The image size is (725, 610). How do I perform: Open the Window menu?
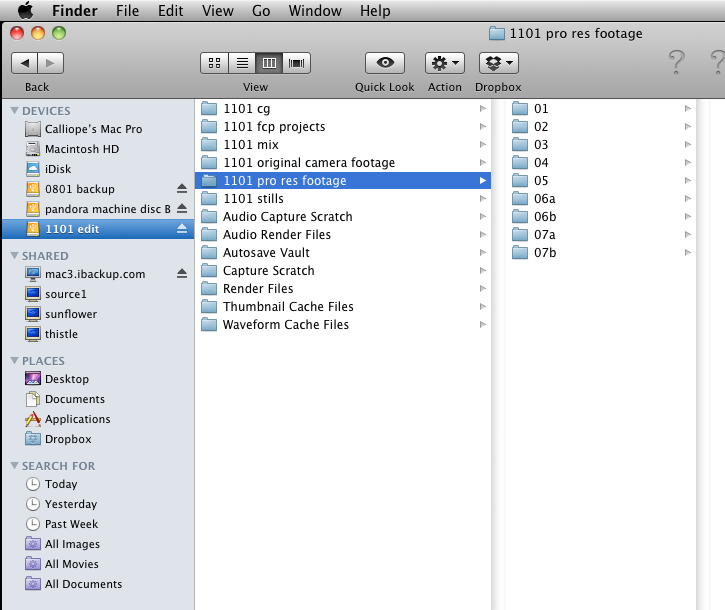tap(314, 11)
